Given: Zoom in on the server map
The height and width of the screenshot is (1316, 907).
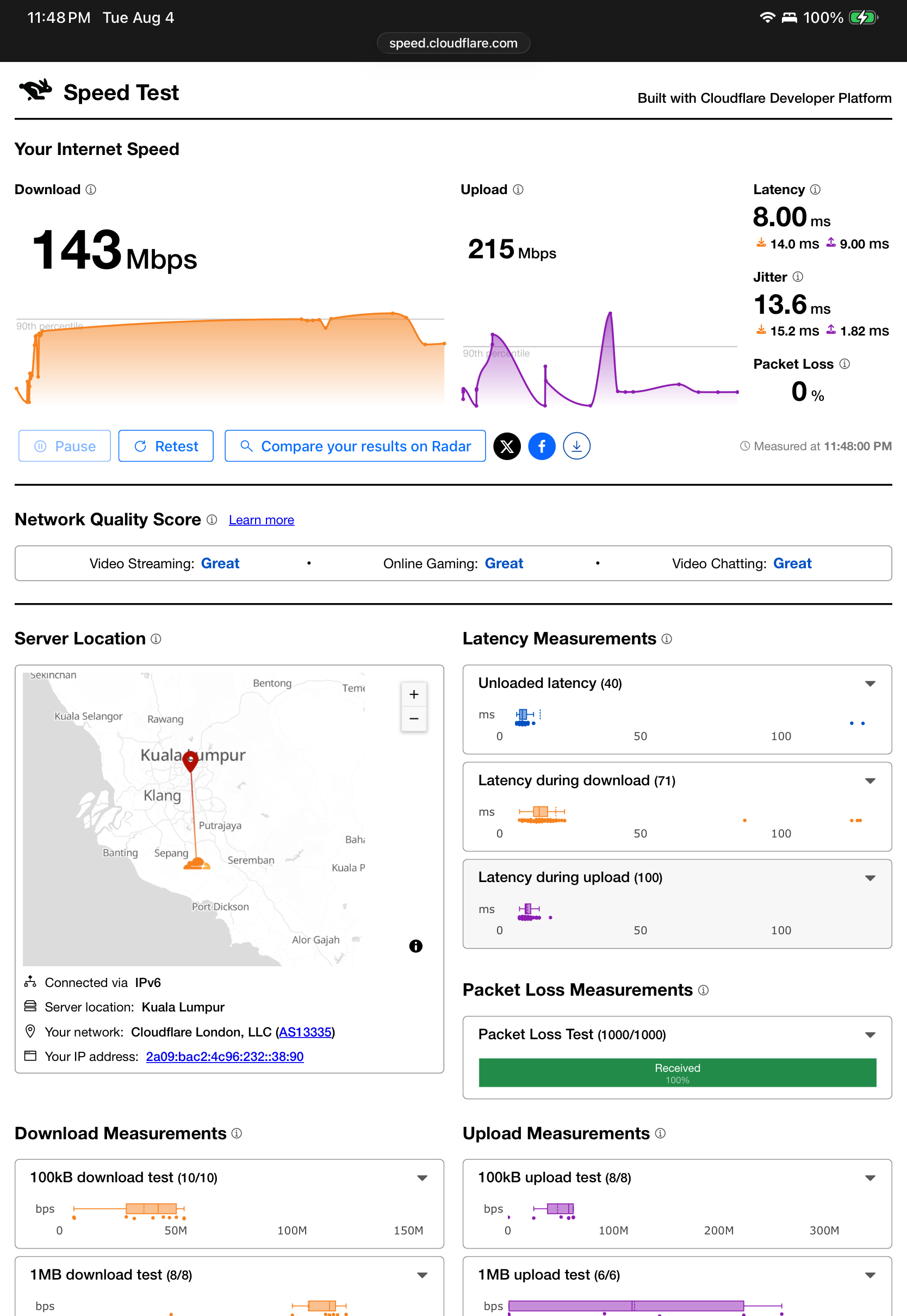Looking at the screenshot, I should [414, 694].
